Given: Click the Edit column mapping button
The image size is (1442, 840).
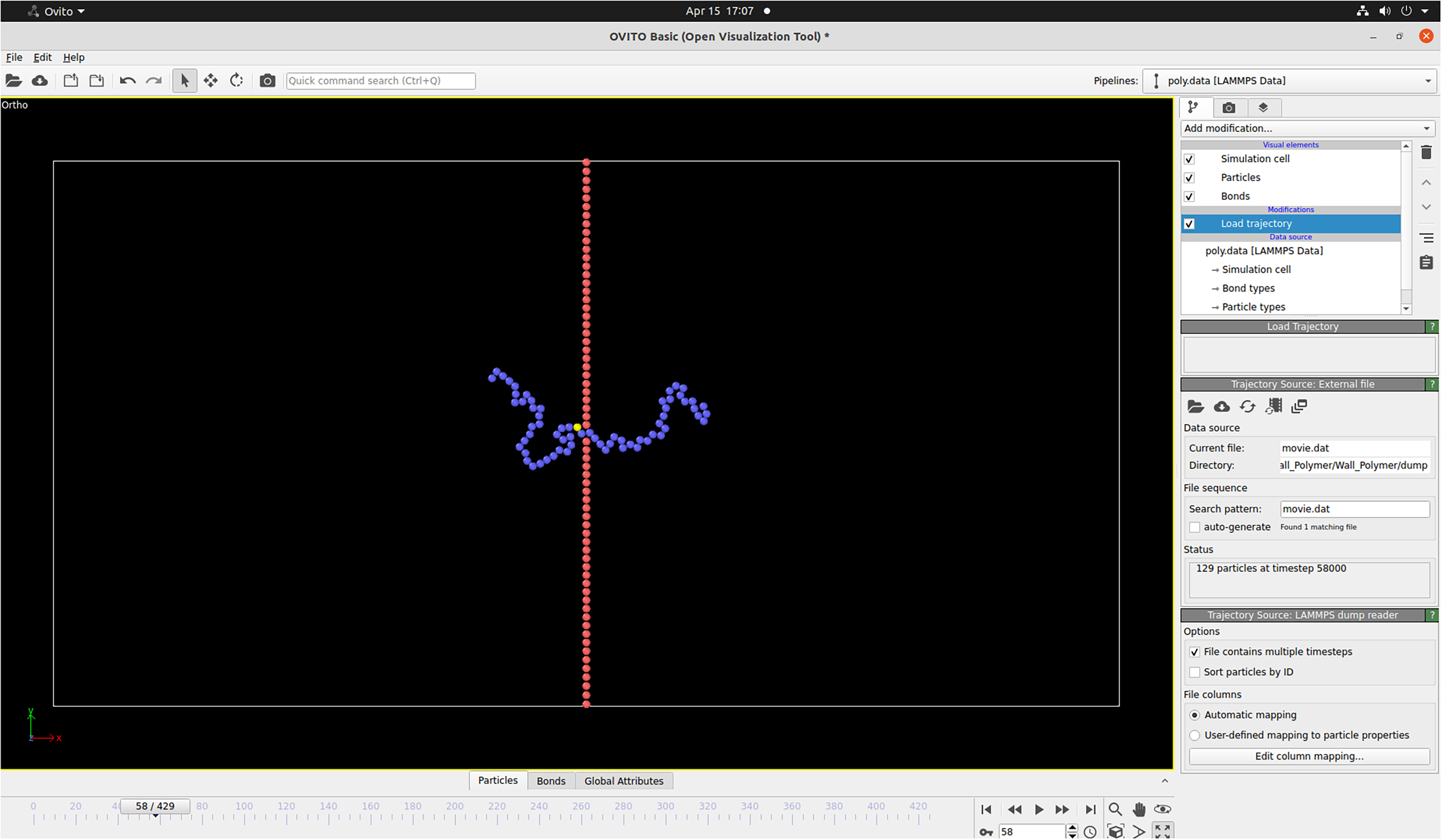Looking at the screenshot, I should [x=1309, y=757].
